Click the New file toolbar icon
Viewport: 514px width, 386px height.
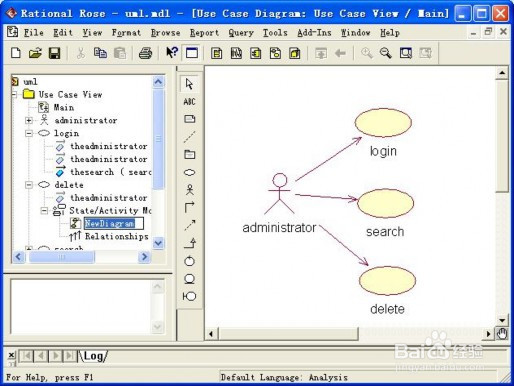point(16,53)
